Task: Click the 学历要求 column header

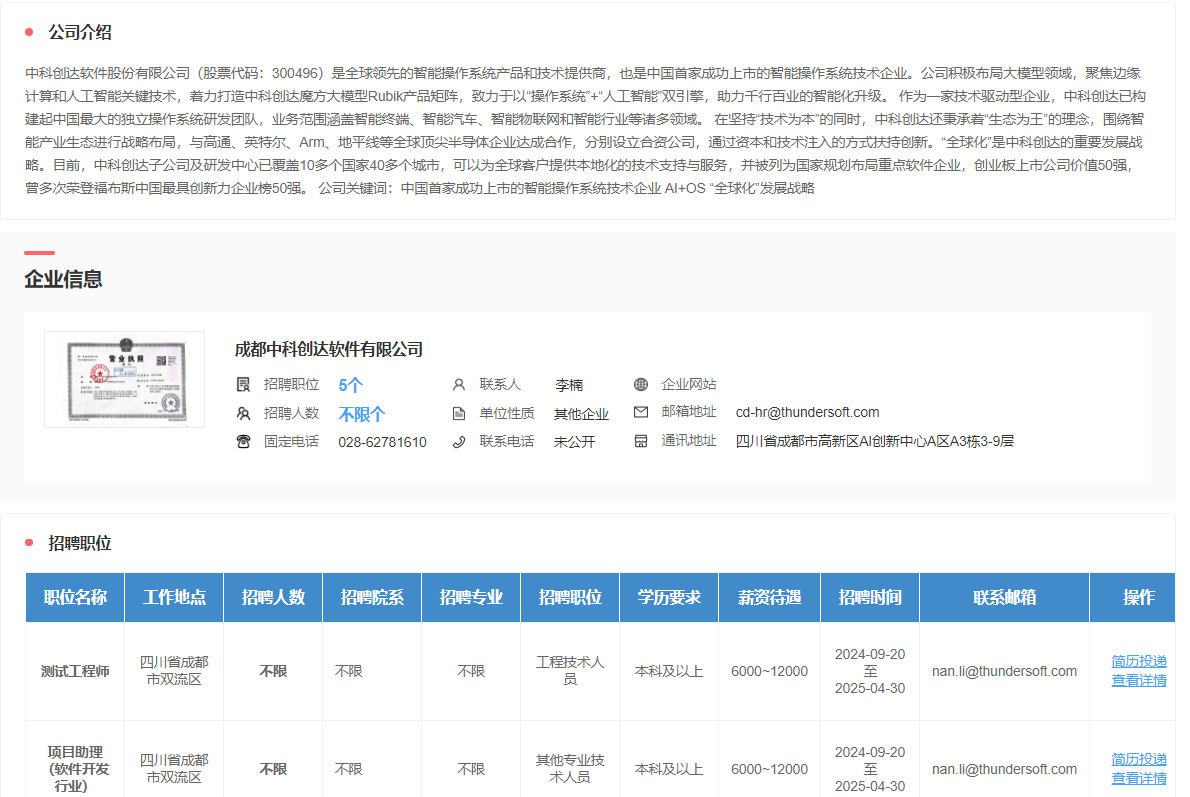Action: click(669, 597)
